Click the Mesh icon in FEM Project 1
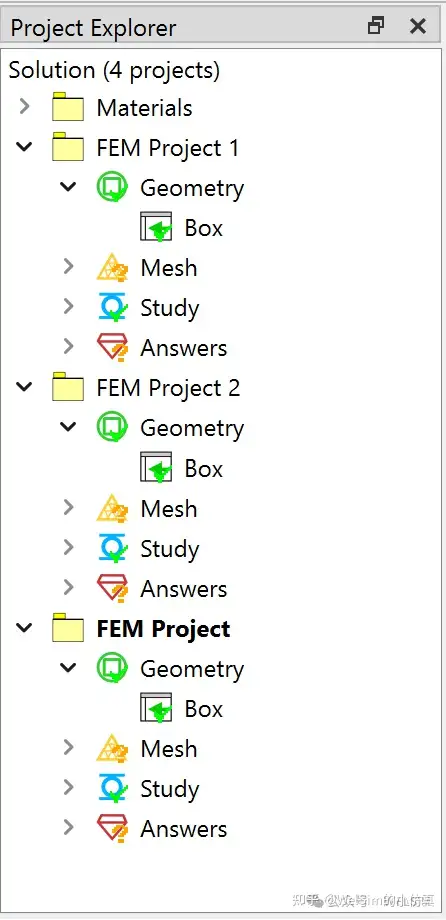 112,268
